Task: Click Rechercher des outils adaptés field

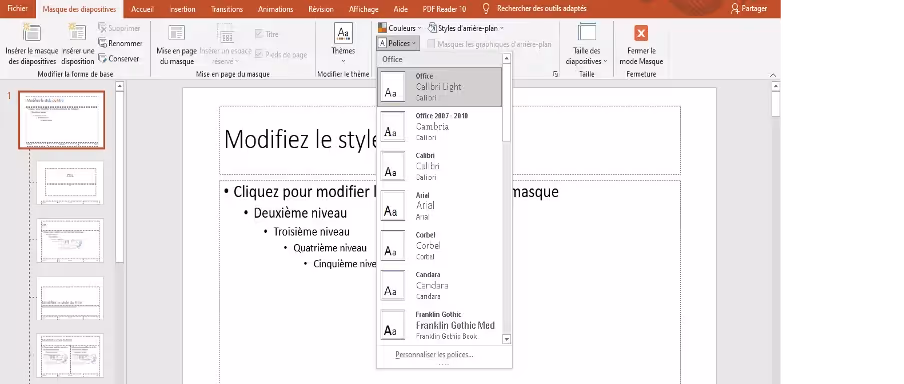Action: (541, 9)
